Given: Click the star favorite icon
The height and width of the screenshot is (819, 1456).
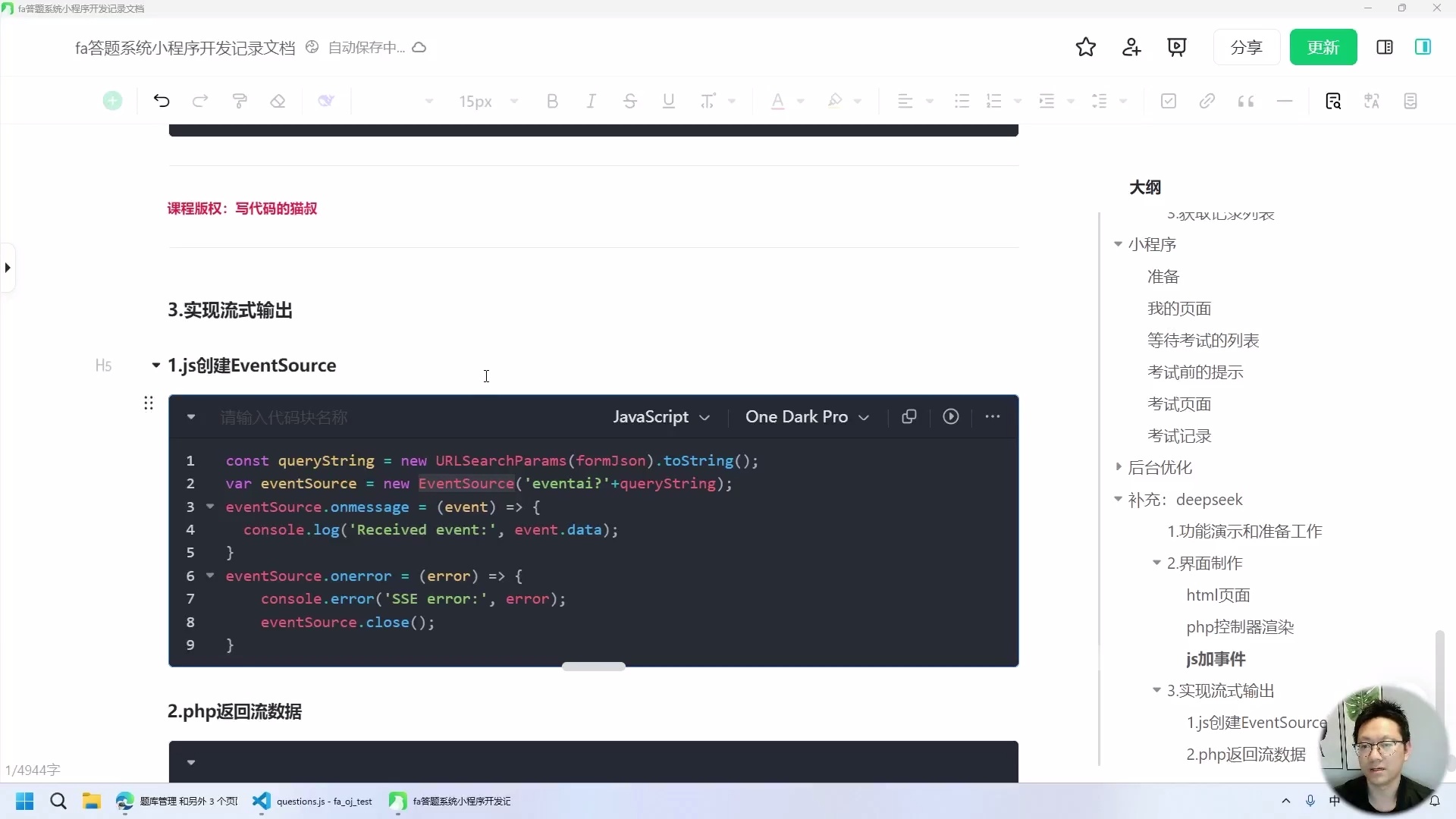Looking at the screenshot, I should click(x=1086, y=47).
